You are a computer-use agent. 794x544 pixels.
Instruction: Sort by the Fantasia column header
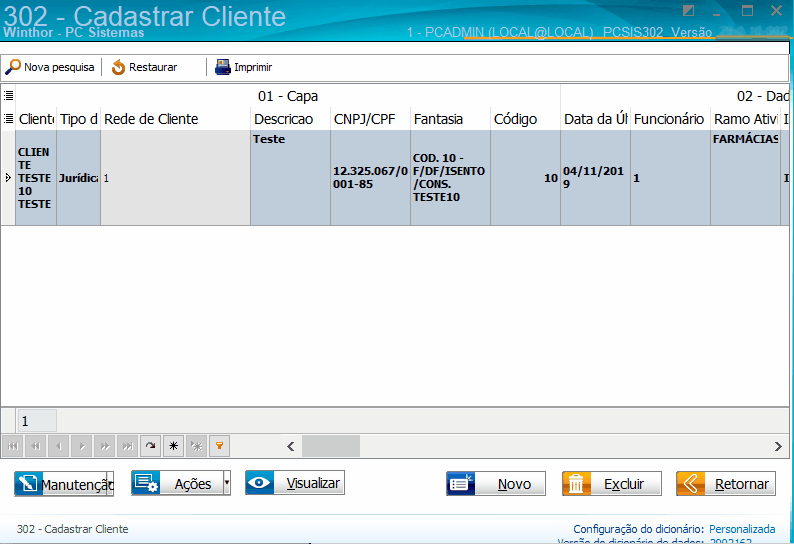coord(450,119)
